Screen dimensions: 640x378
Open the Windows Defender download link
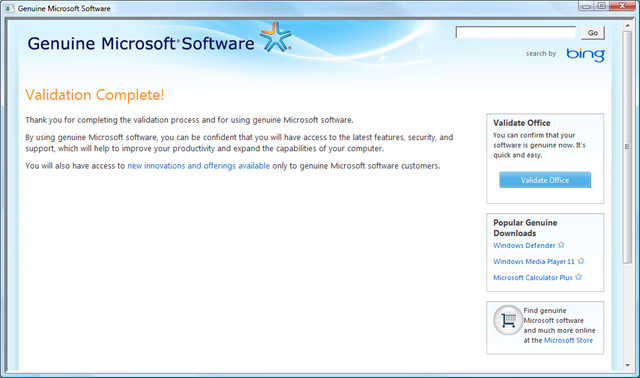(x=524, y=245)
